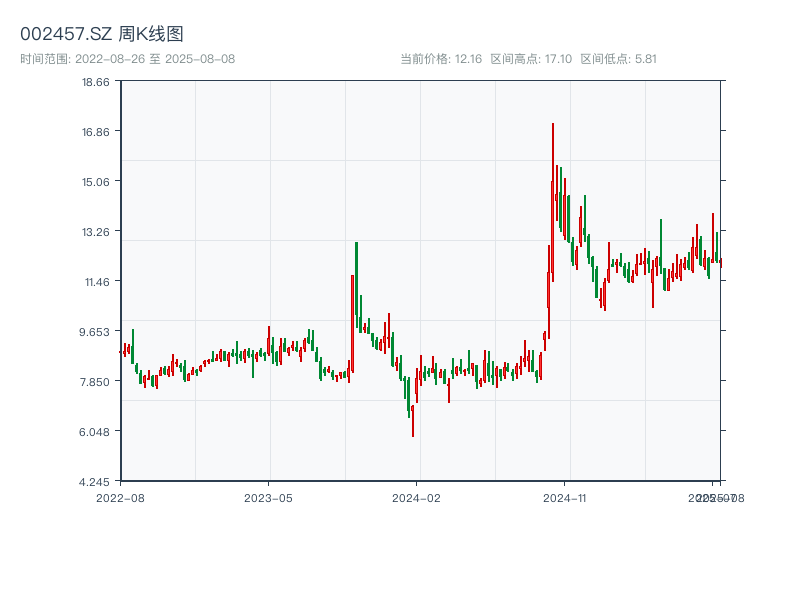Click the 18.66 y-axis price label
Viewport: 800px width, 600px height.
pyautogui.click(x=96, y=82)
